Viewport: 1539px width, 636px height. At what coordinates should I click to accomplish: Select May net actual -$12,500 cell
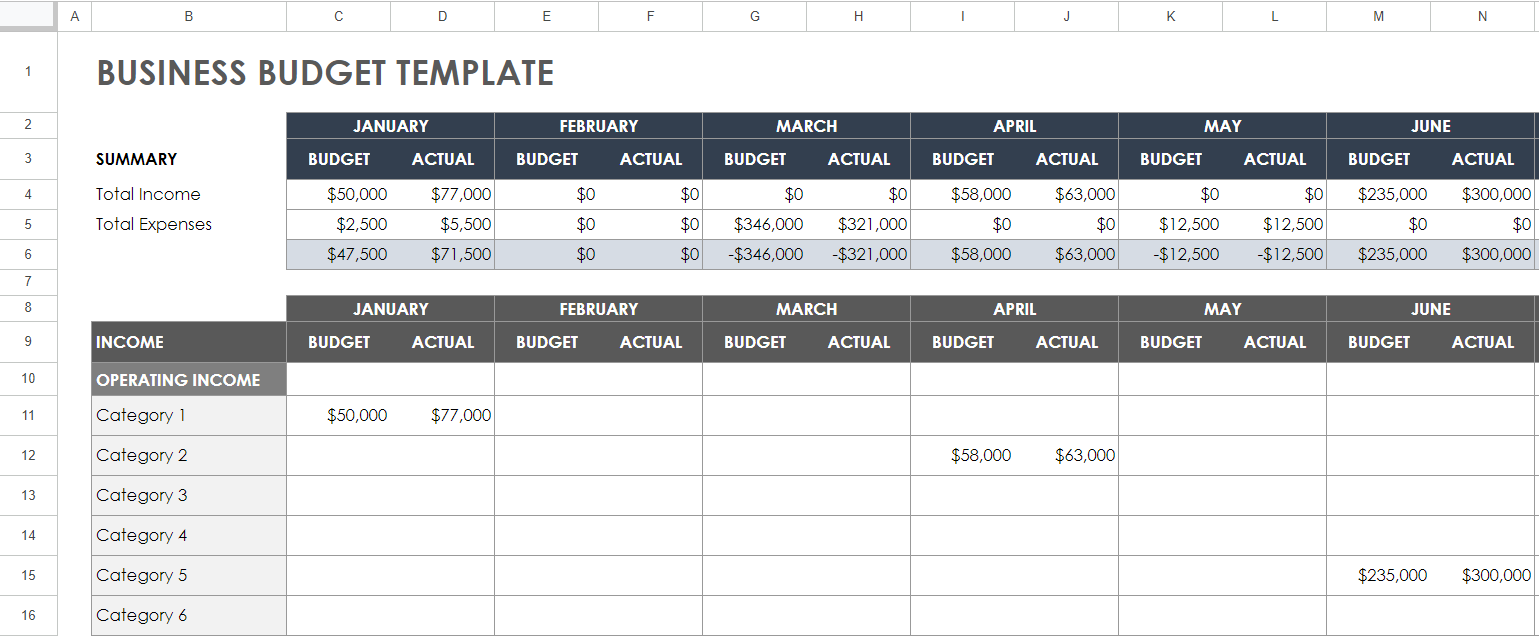point(1274,254)
